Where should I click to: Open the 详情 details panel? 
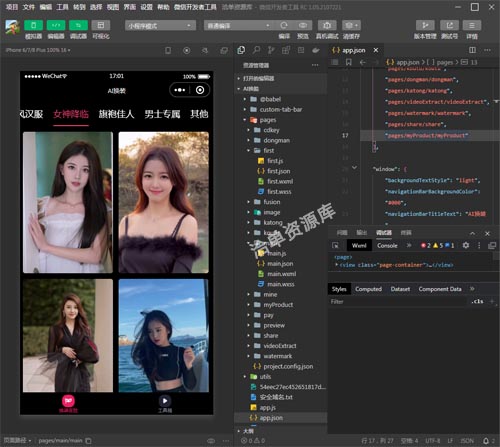(472, 25)
